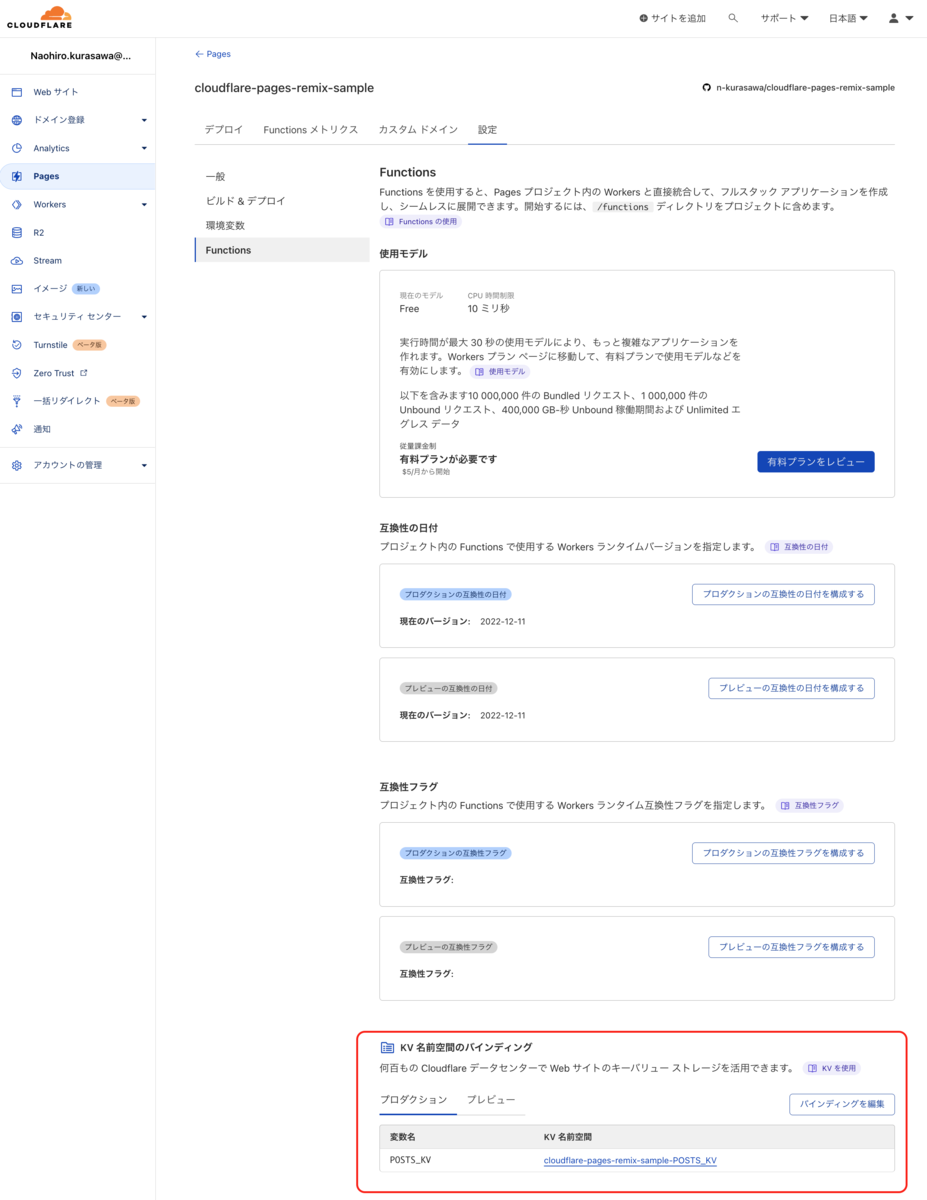
Task: Click the 互換性の日付 doc link badge
Action: (x=799, y=547)
